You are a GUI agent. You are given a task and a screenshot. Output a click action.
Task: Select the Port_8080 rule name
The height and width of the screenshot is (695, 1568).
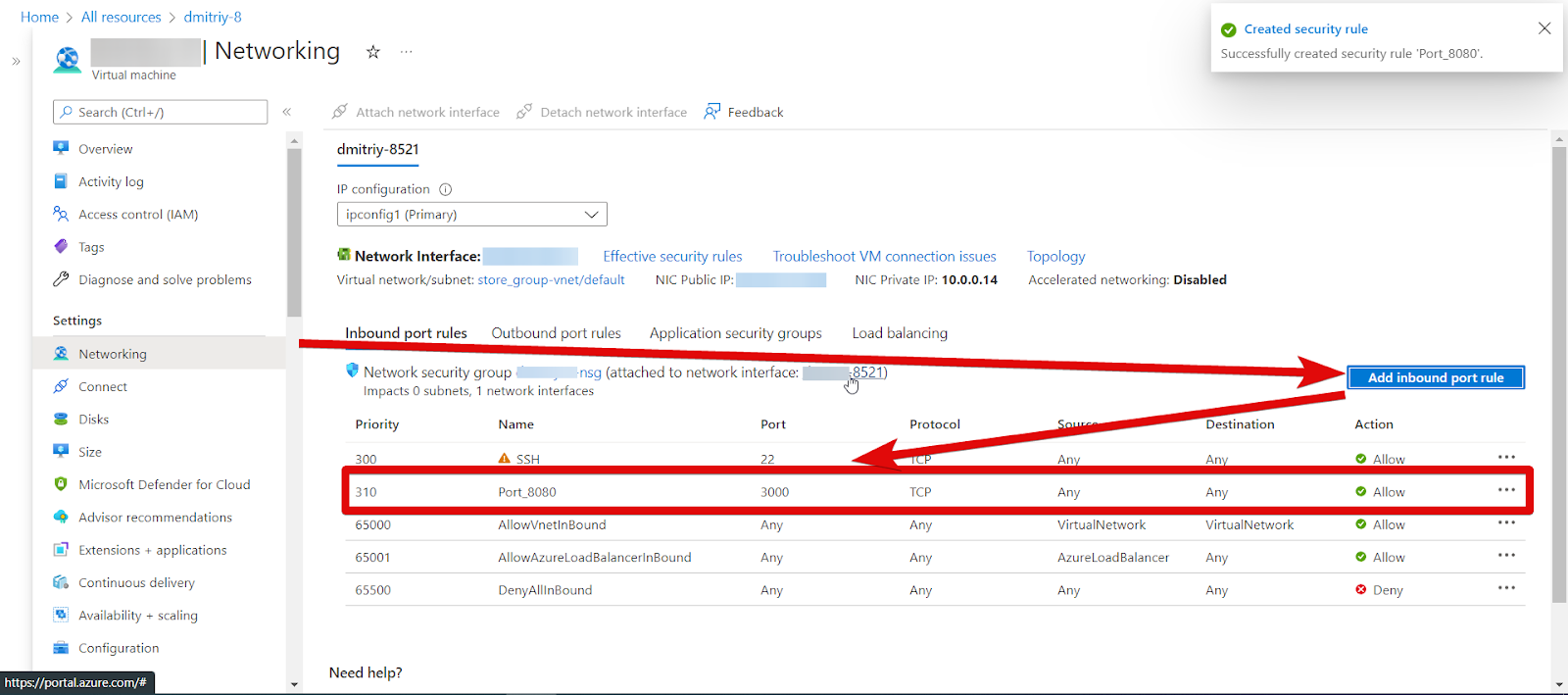coord(527,492)
